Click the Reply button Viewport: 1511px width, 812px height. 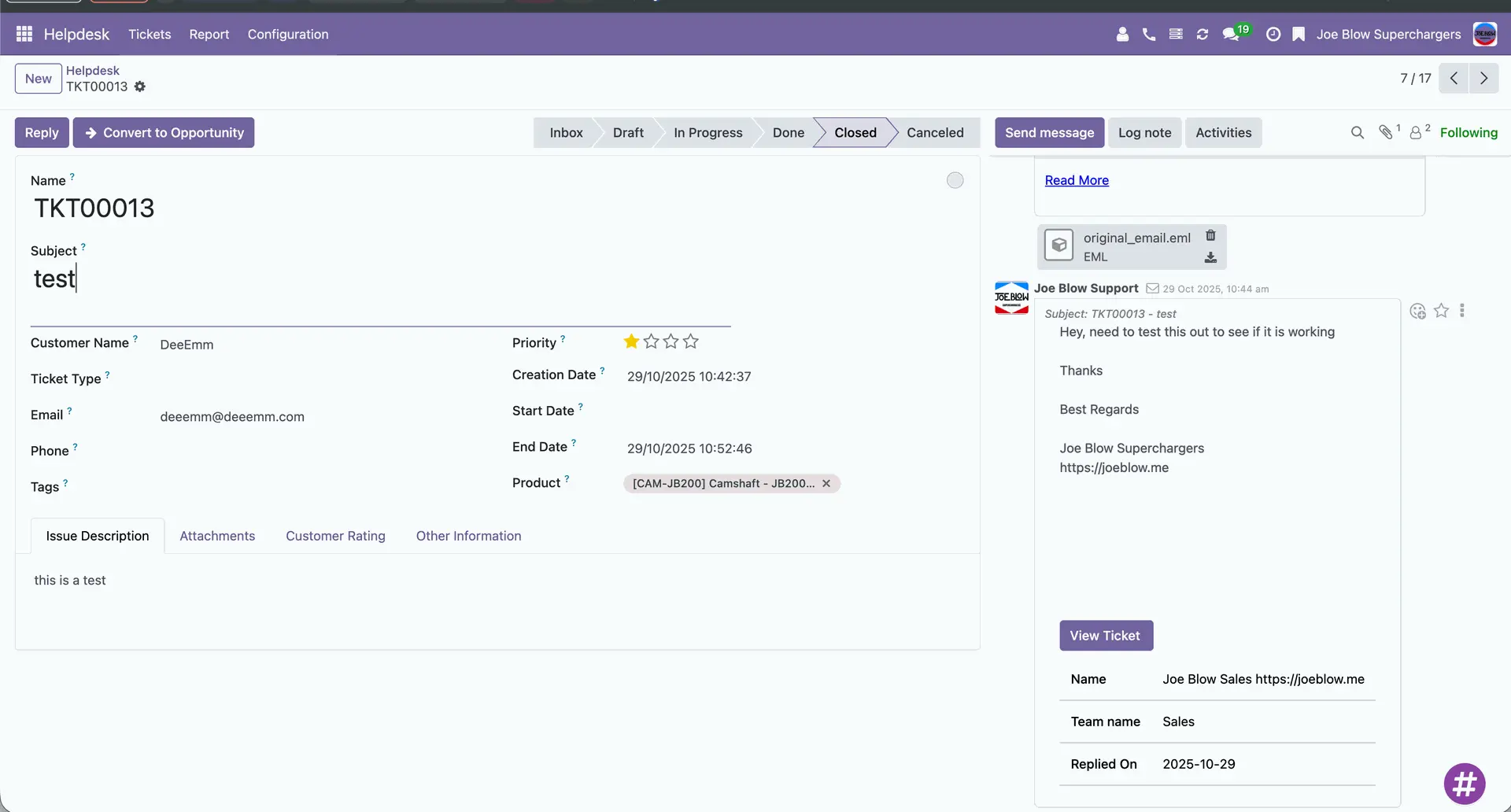tap(42, 132)
